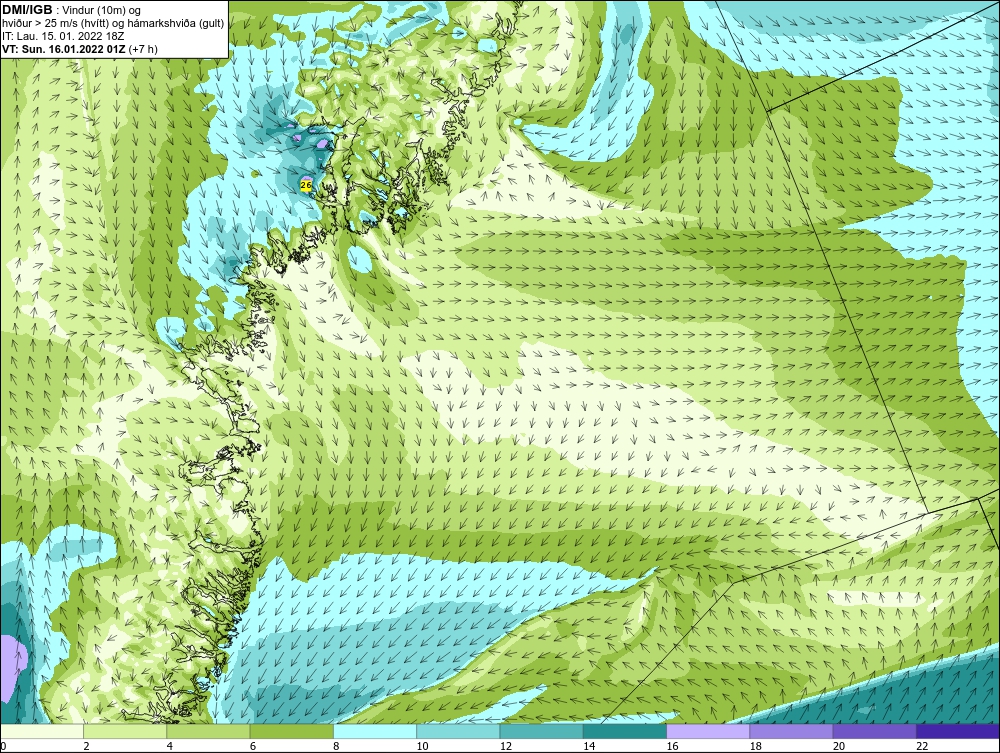Click the 2–4 m/s light green legend swatch
The height and width of the screenshot is (753, 1000).
(125, 731)
